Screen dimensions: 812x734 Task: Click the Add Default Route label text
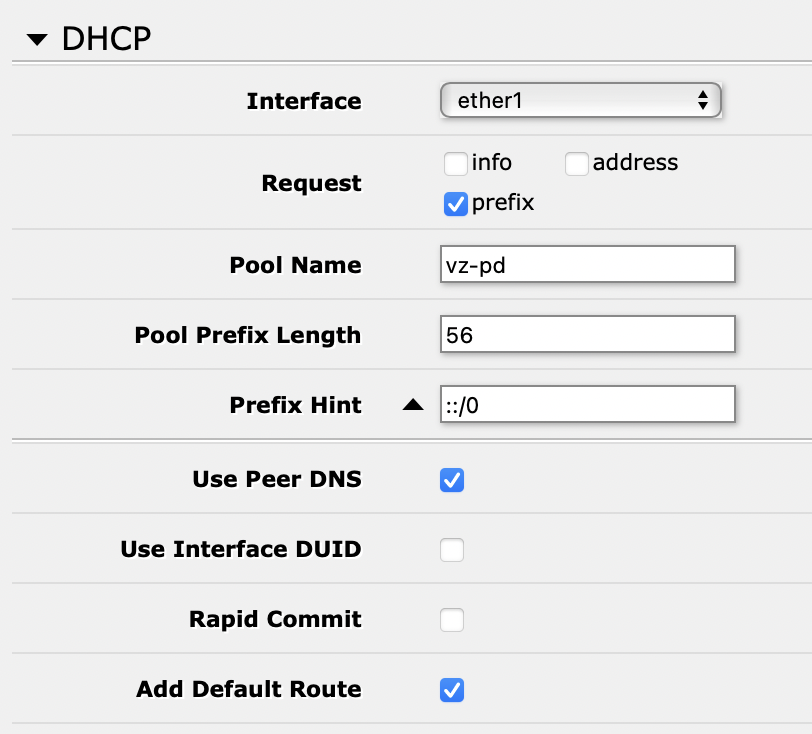pyautogui.click(x=249, y=689)
